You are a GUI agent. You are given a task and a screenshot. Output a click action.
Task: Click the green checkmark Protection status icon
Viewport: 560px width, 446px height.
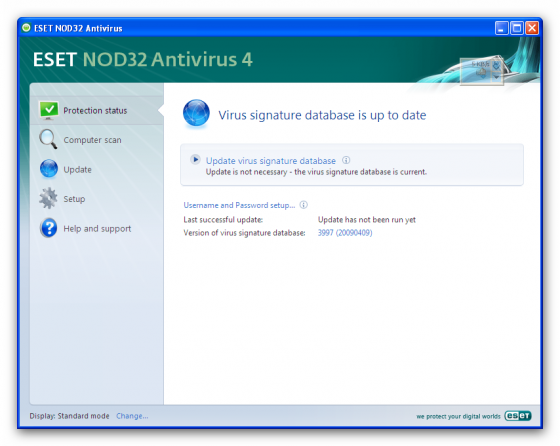click(x=49, y=110)
